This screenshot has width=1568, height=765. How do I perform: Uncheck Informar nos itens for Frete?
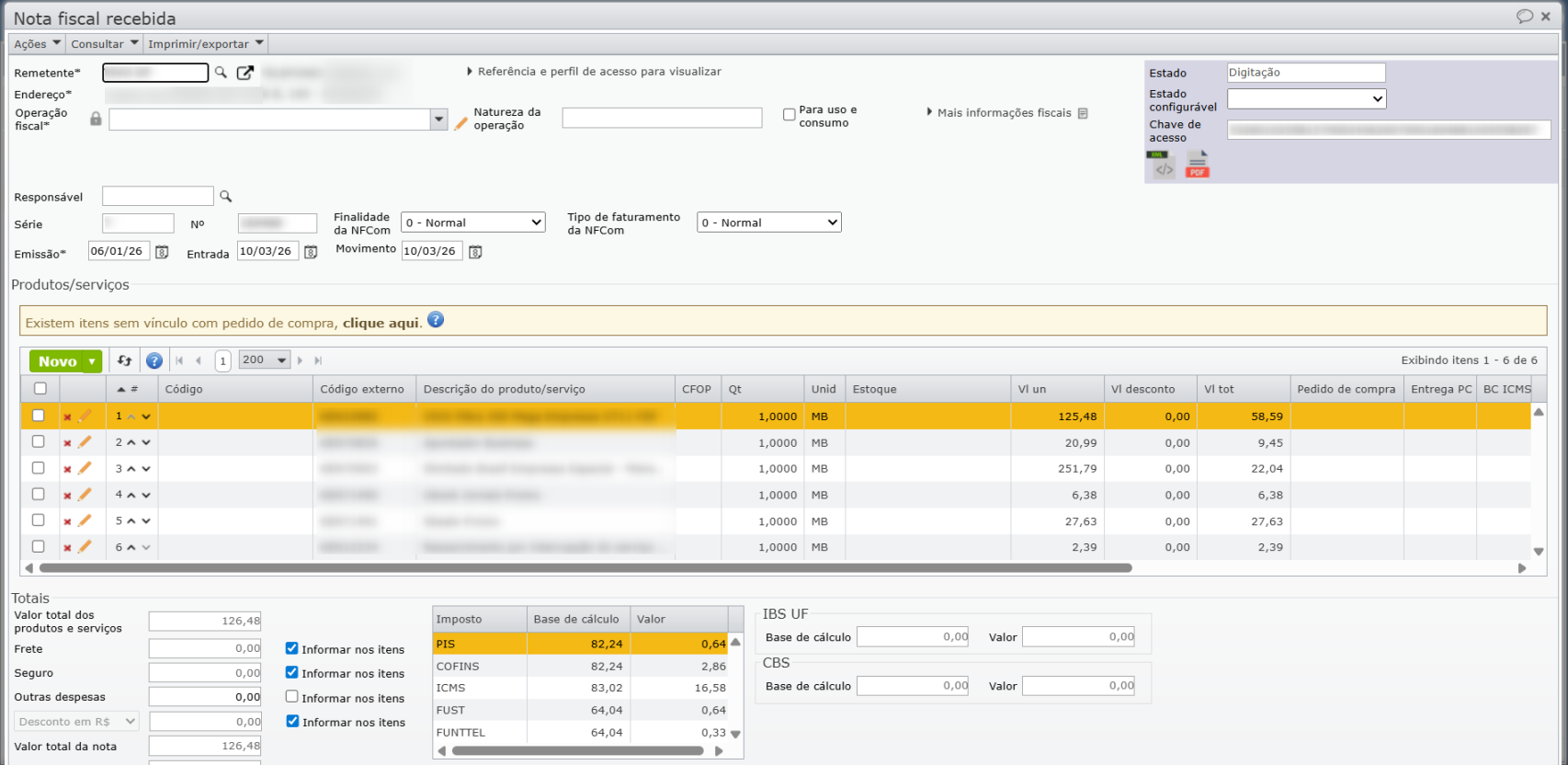pos(292,648)
